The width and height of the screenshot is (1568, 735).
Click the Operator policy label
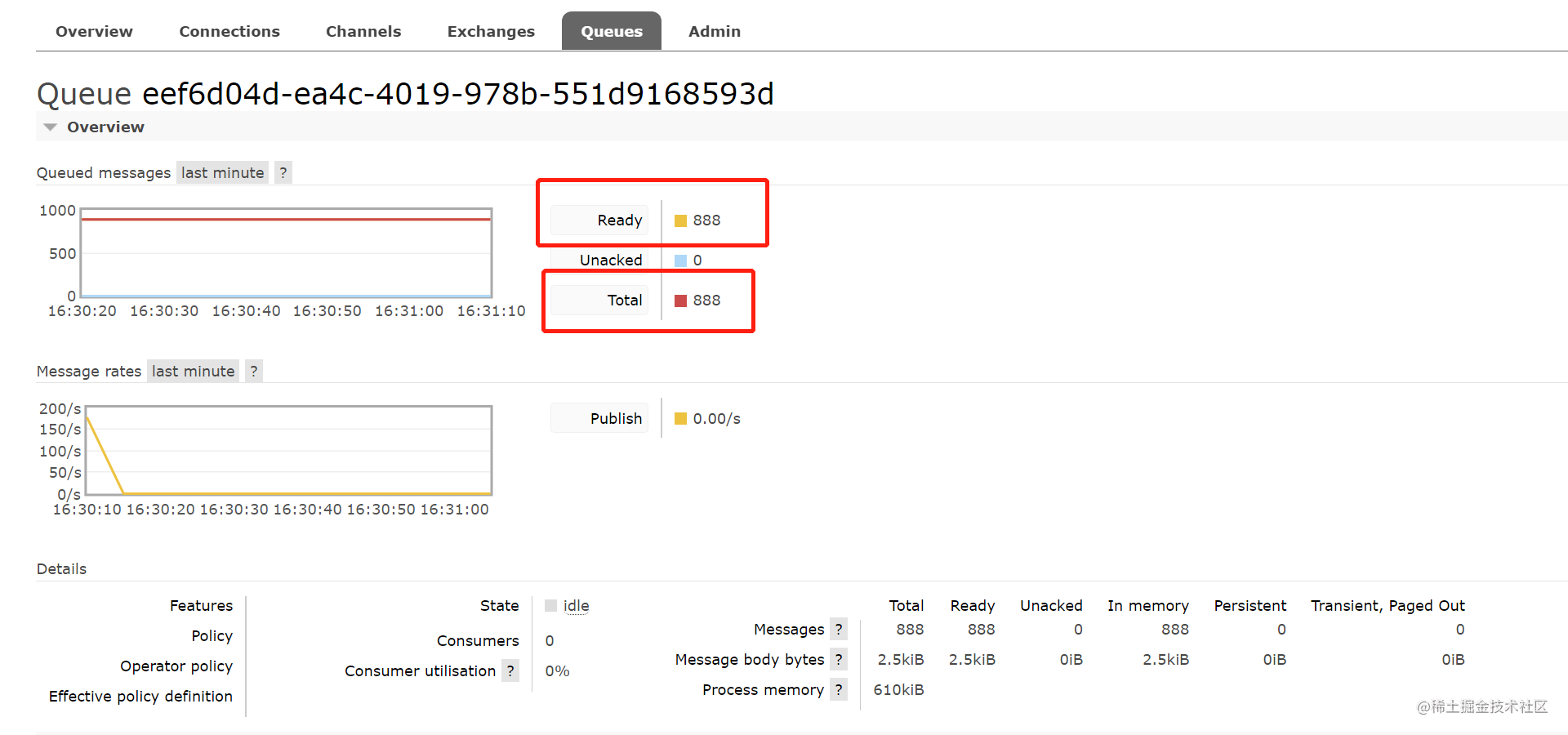point(176,666)
